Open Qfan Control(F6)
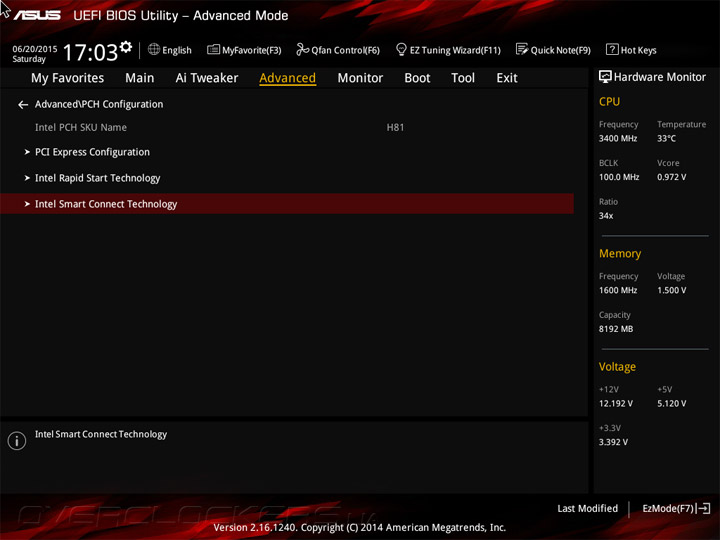 point(338,50)
